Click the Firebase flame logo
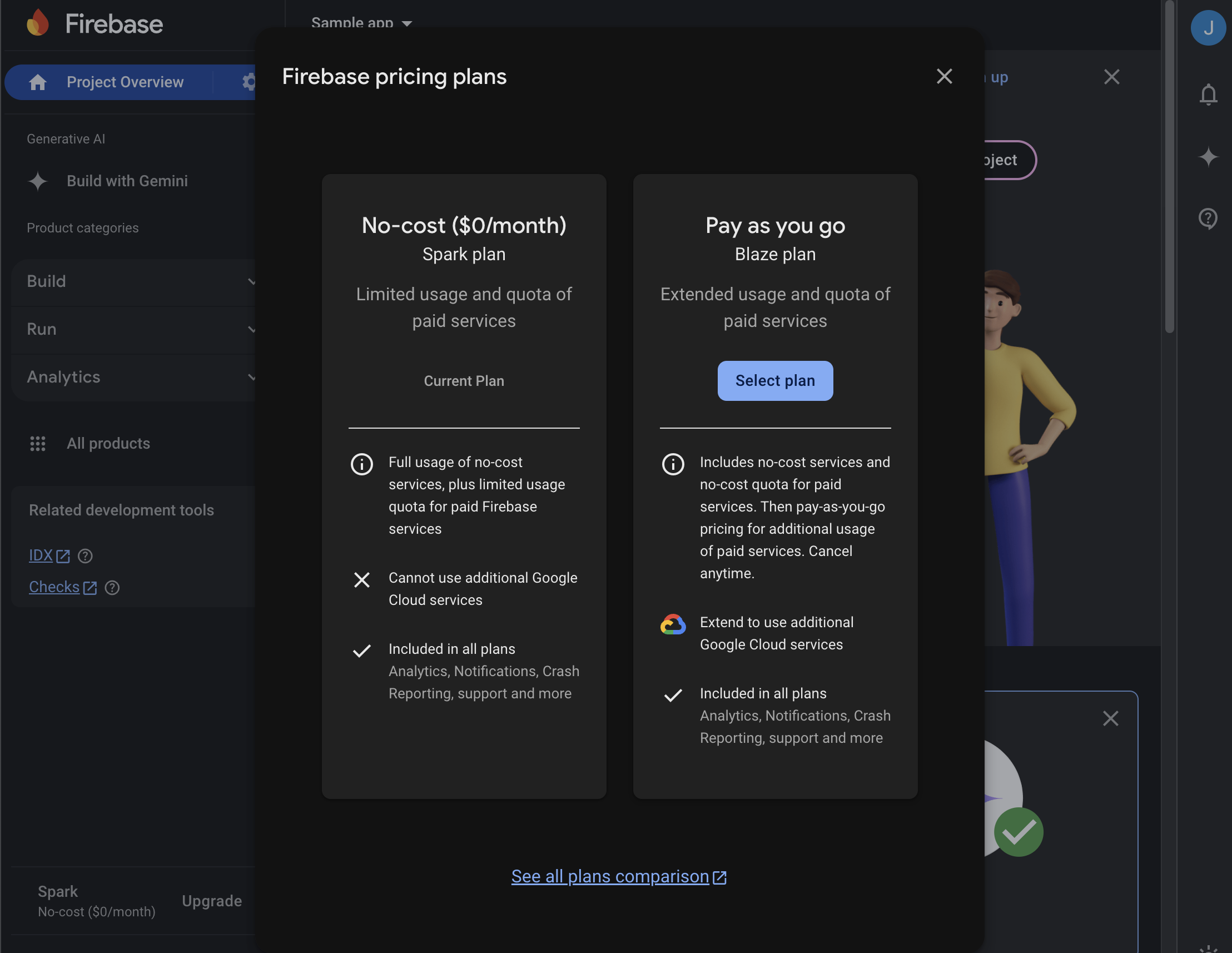The width and height of the screenshot is (1232, 953). [38, 24]
